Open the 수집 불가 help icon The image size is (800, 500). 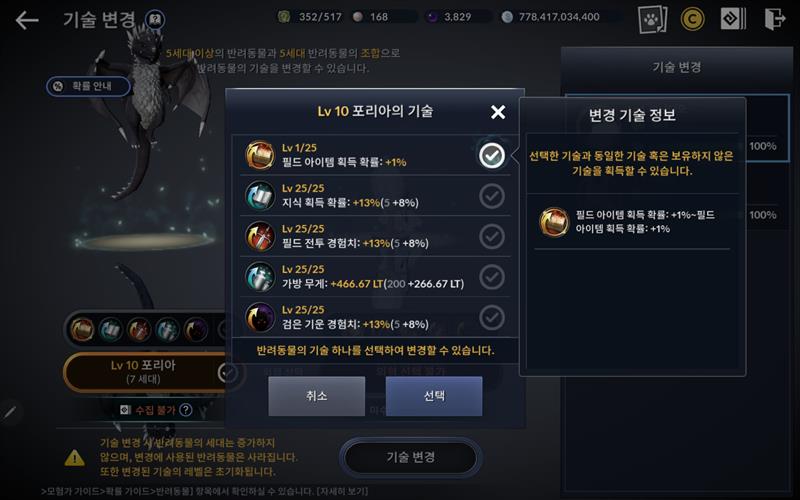pos(186,410)
